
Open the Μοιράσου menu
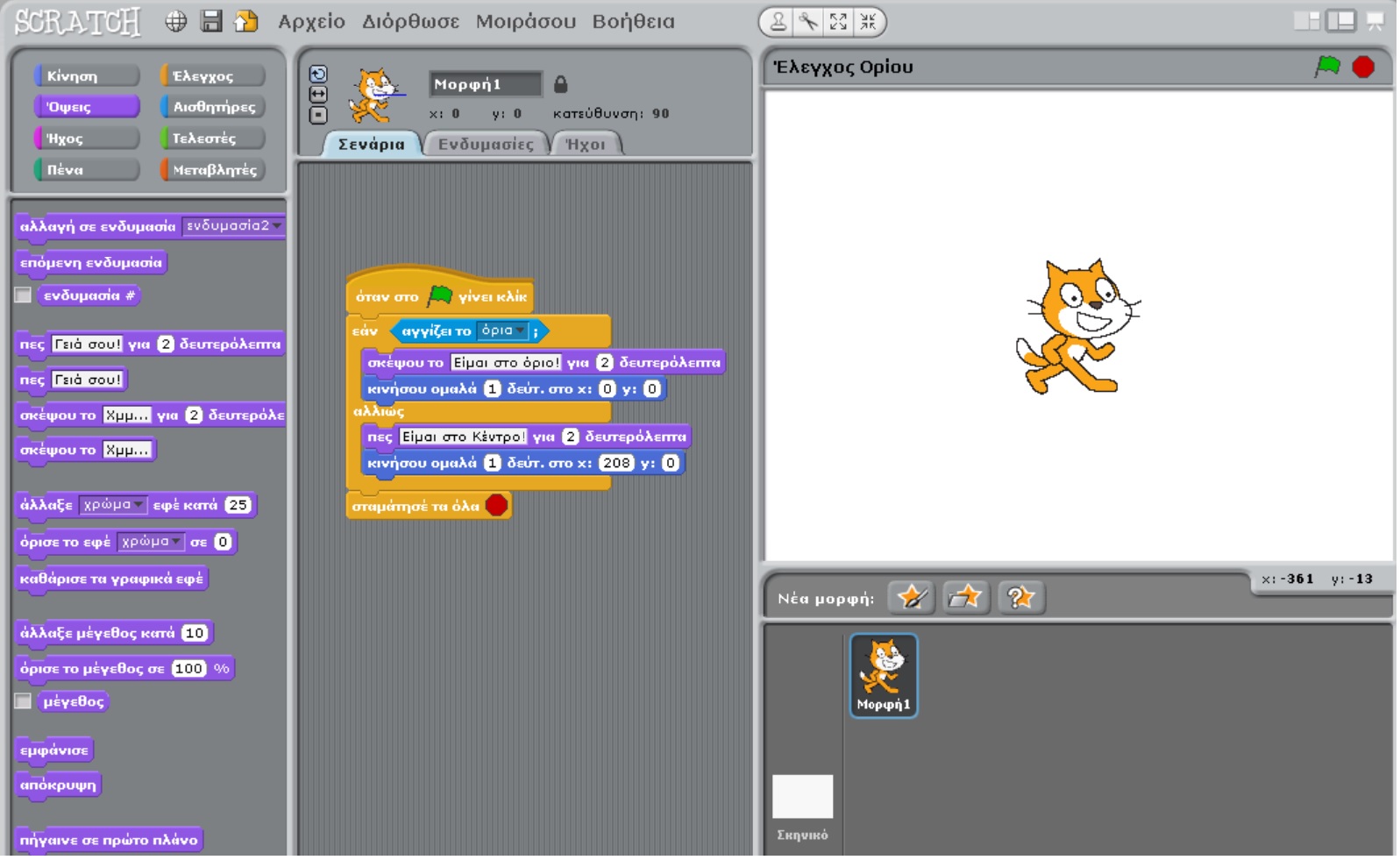click(526, 22)
